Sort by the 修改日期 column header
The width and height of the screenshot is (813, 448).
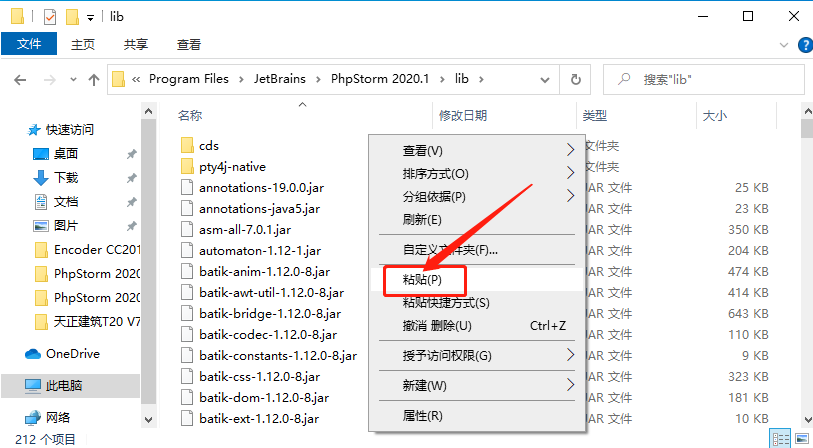(x=462, y=116)
